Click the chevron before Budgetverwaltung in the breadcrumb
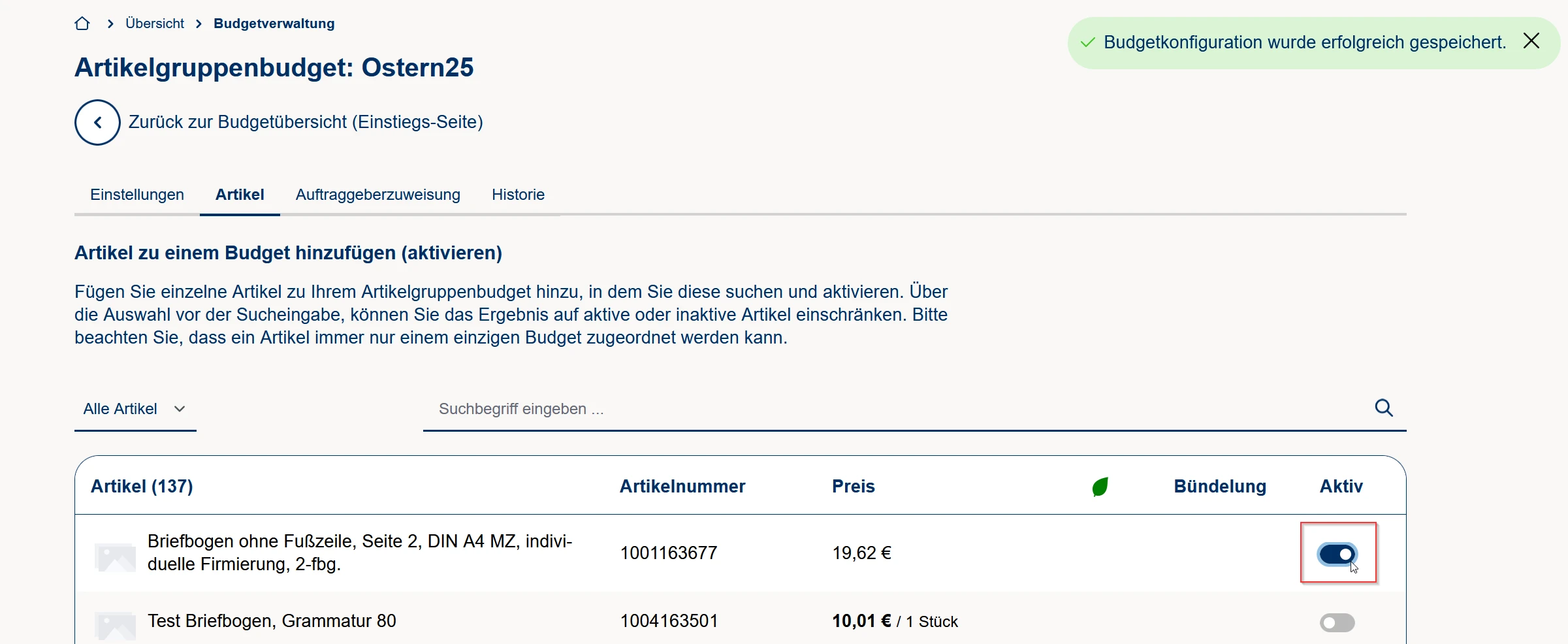 click(x=199, y=24)
